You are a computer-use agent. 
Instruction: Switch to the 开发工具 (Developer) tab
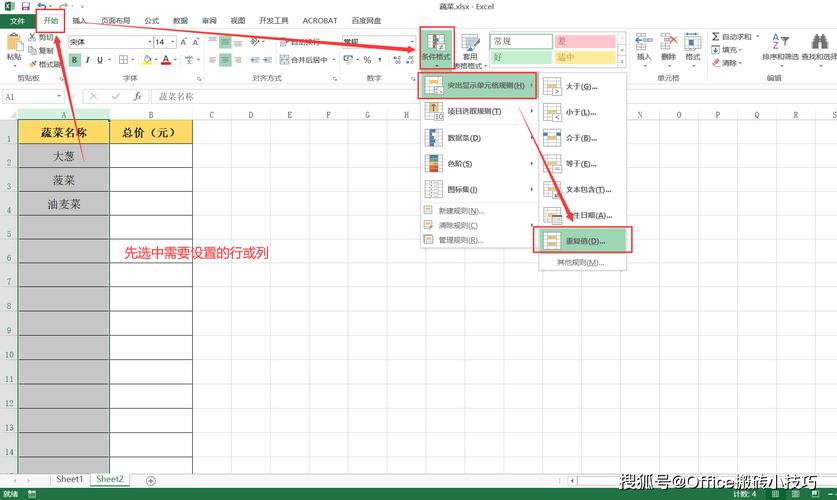[x=273, y=21]
